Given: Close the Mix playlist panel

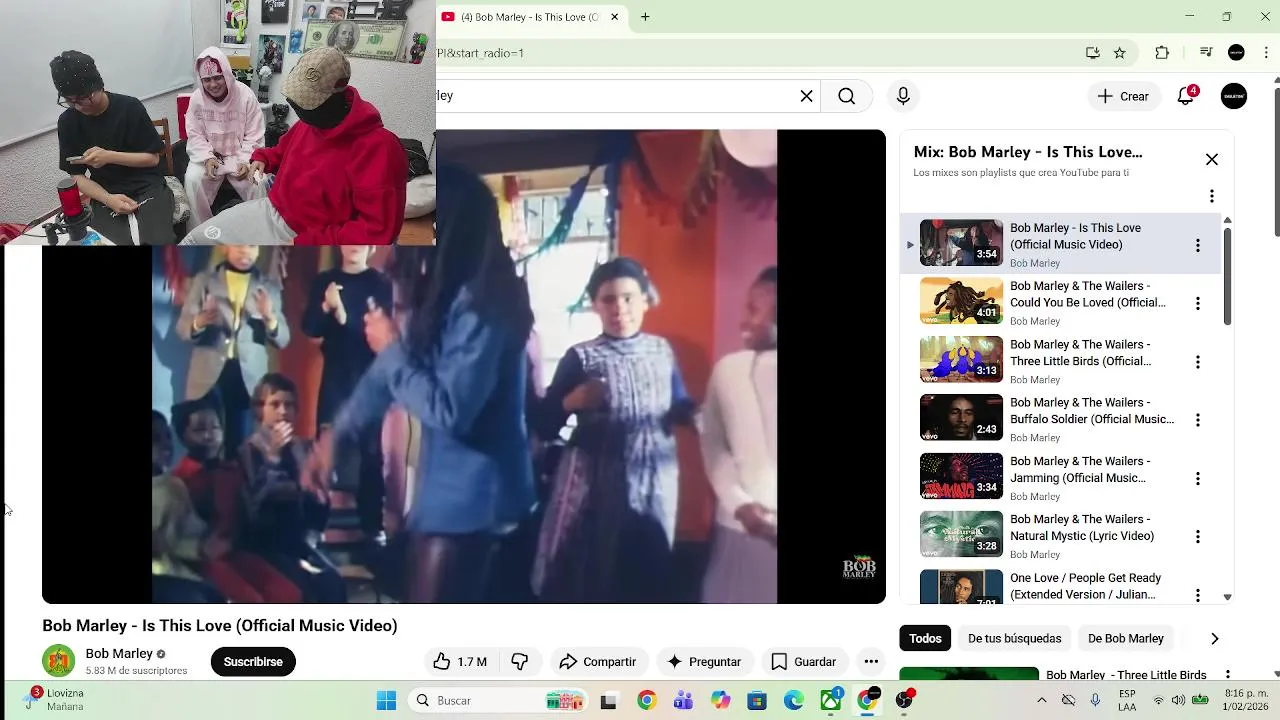Looking at the screenshot, I should pos(1212,159).
